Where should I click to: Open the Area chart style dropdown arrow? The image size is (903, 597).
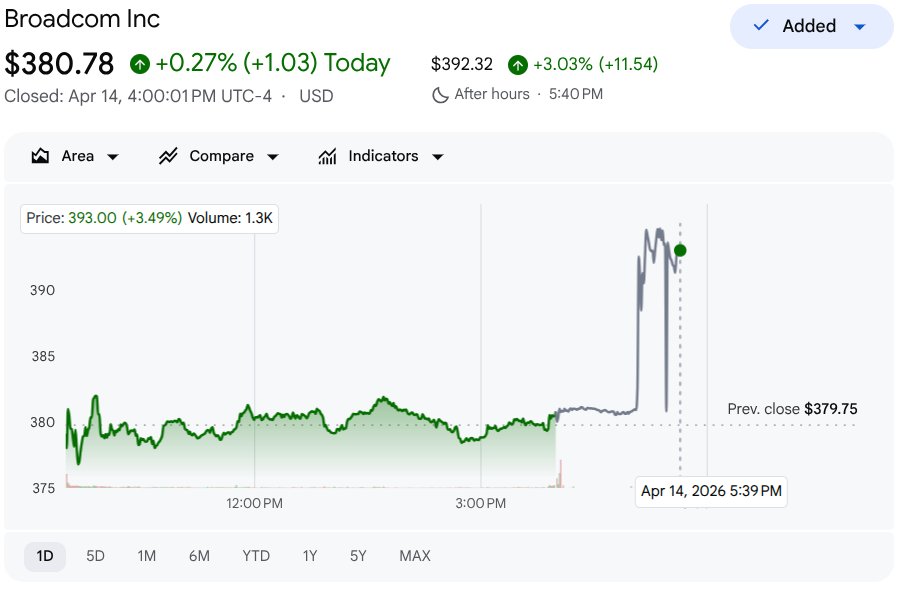(x=113, y=157)
